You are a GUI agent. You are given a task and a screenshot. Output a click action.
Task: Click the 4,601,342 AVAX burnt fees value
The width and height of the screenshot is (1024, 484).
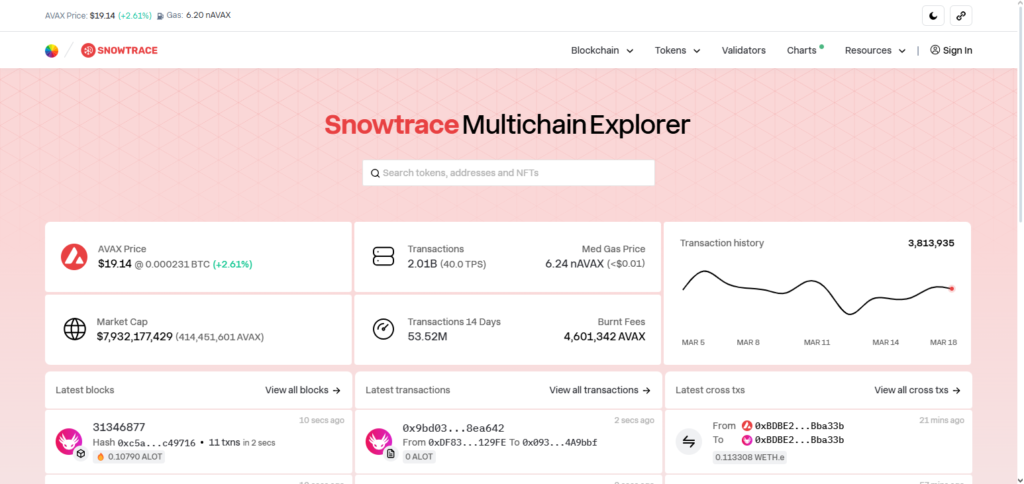[x=604, y=337]
